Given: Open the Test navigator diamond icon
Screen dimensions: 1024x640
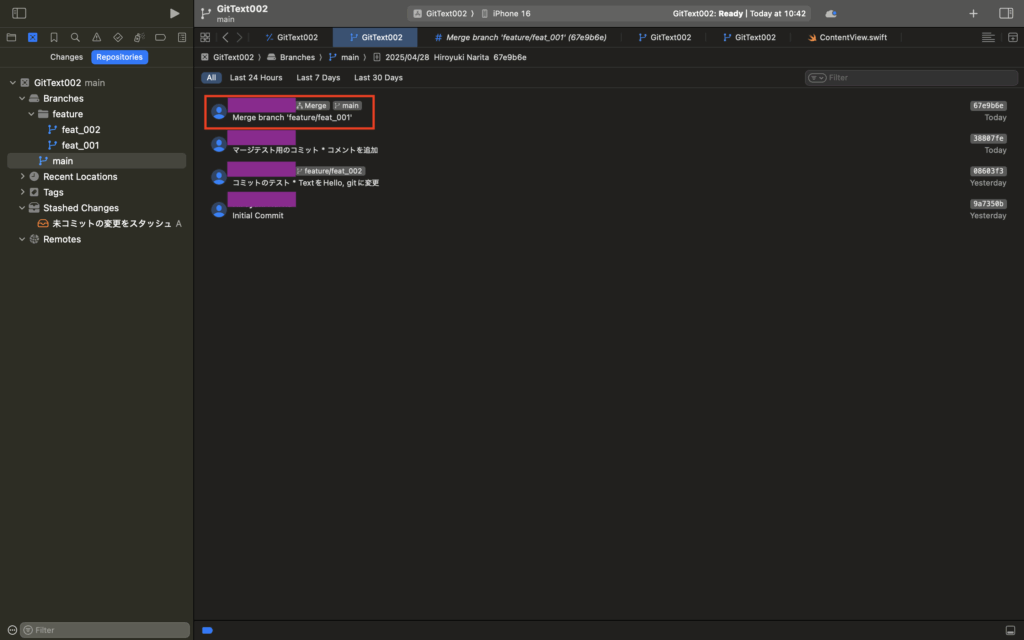Looking at the screenshot, I should [x=118, y=37].
